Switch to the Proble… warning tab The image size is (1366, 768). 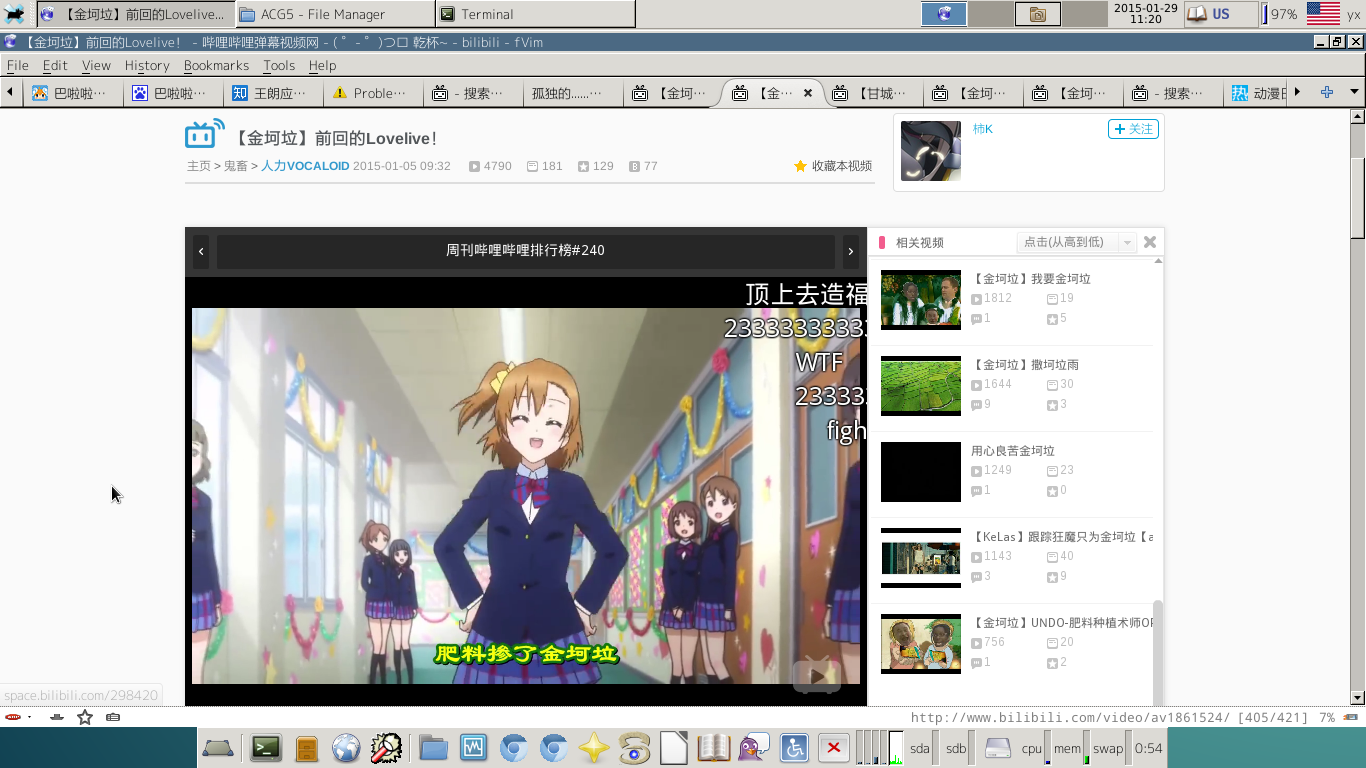tap(373, 93)
